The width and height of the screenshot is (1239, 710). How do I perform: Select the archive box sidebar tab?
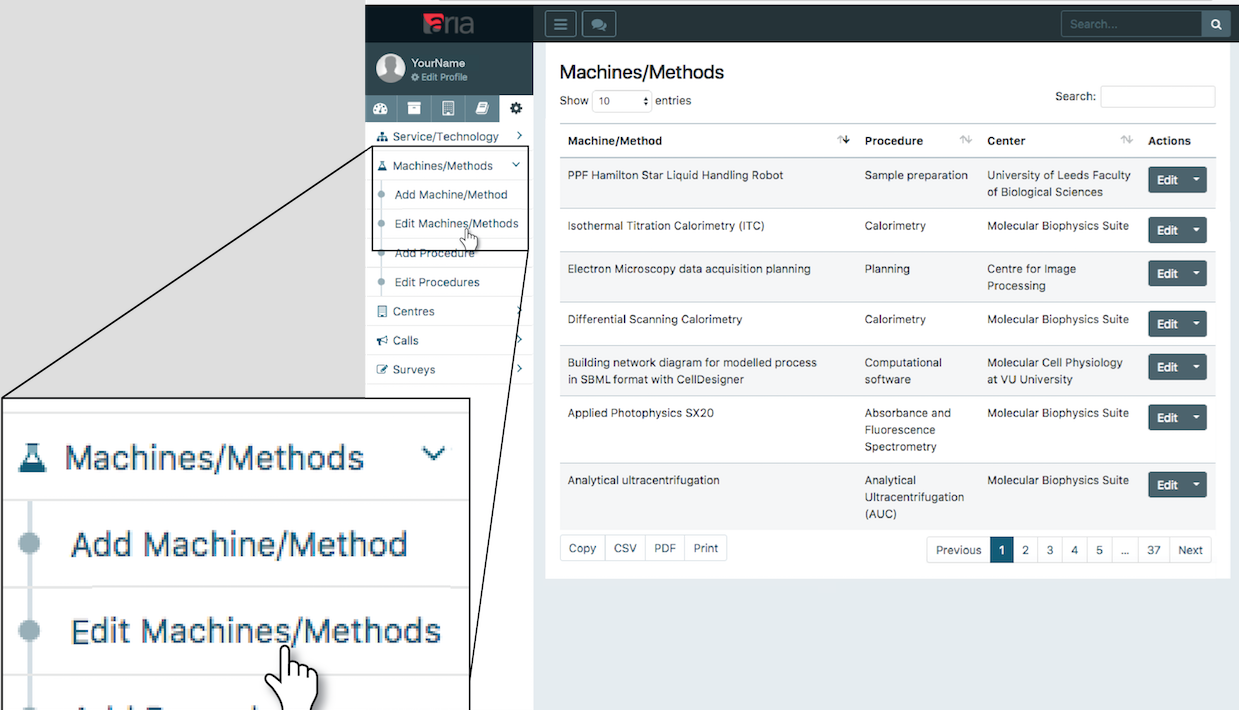(414, 108)
